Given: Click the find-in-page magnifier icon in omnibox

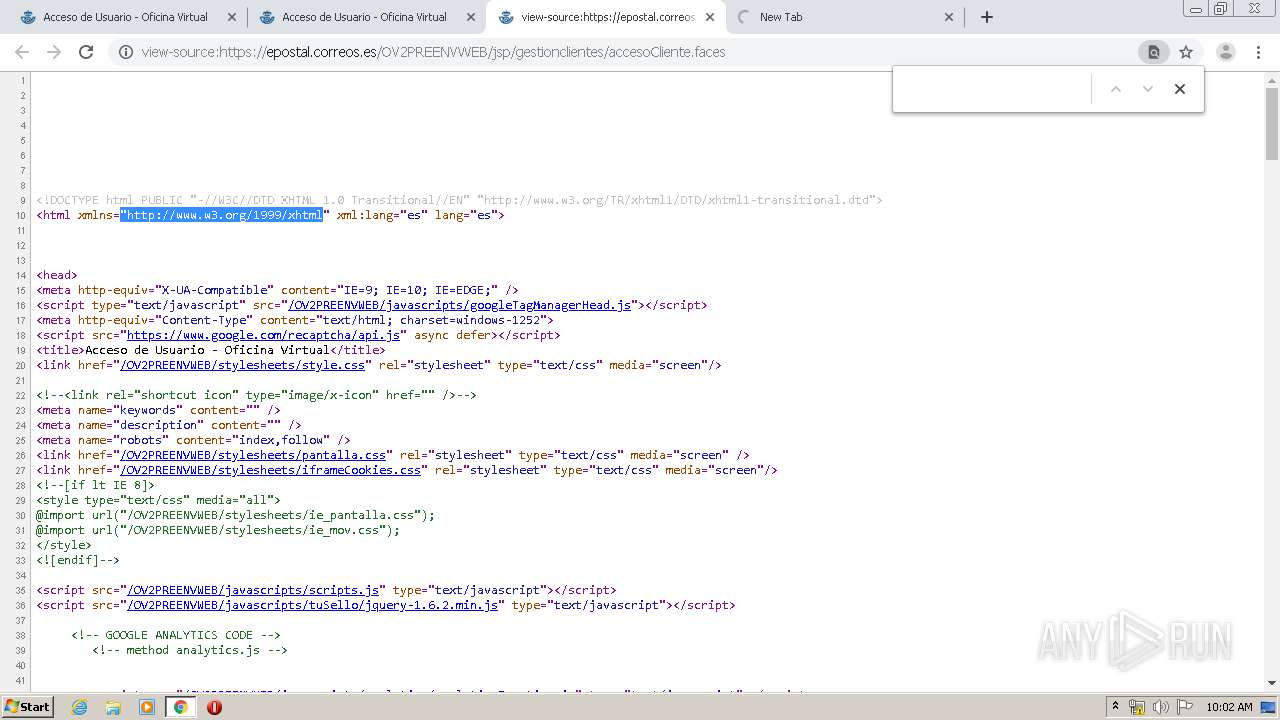Looking at the screenshot, I should pyautogui.click(x=1153, y=52).
